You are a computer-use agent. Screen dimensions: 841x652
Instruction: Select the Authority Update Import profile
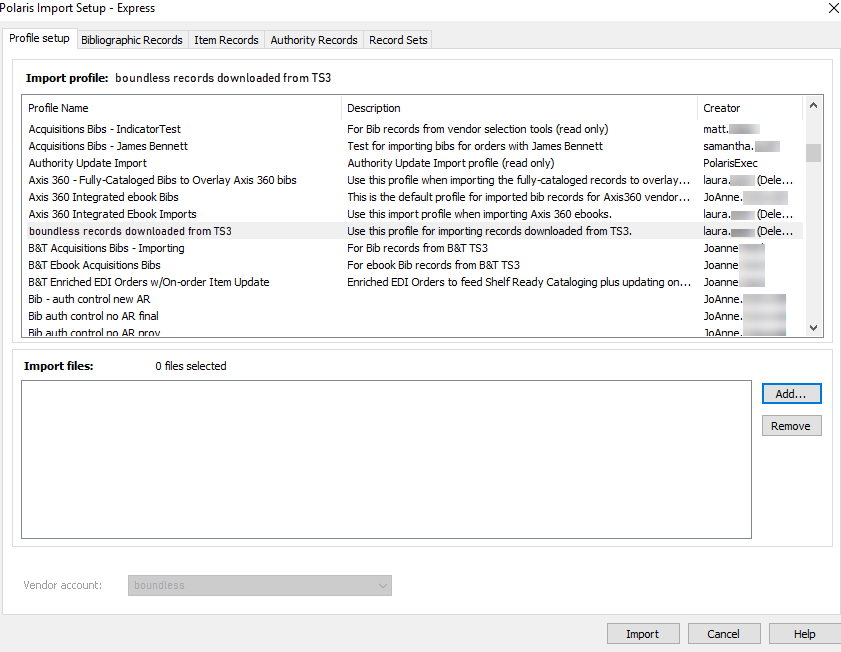click(x=88, y=163)
